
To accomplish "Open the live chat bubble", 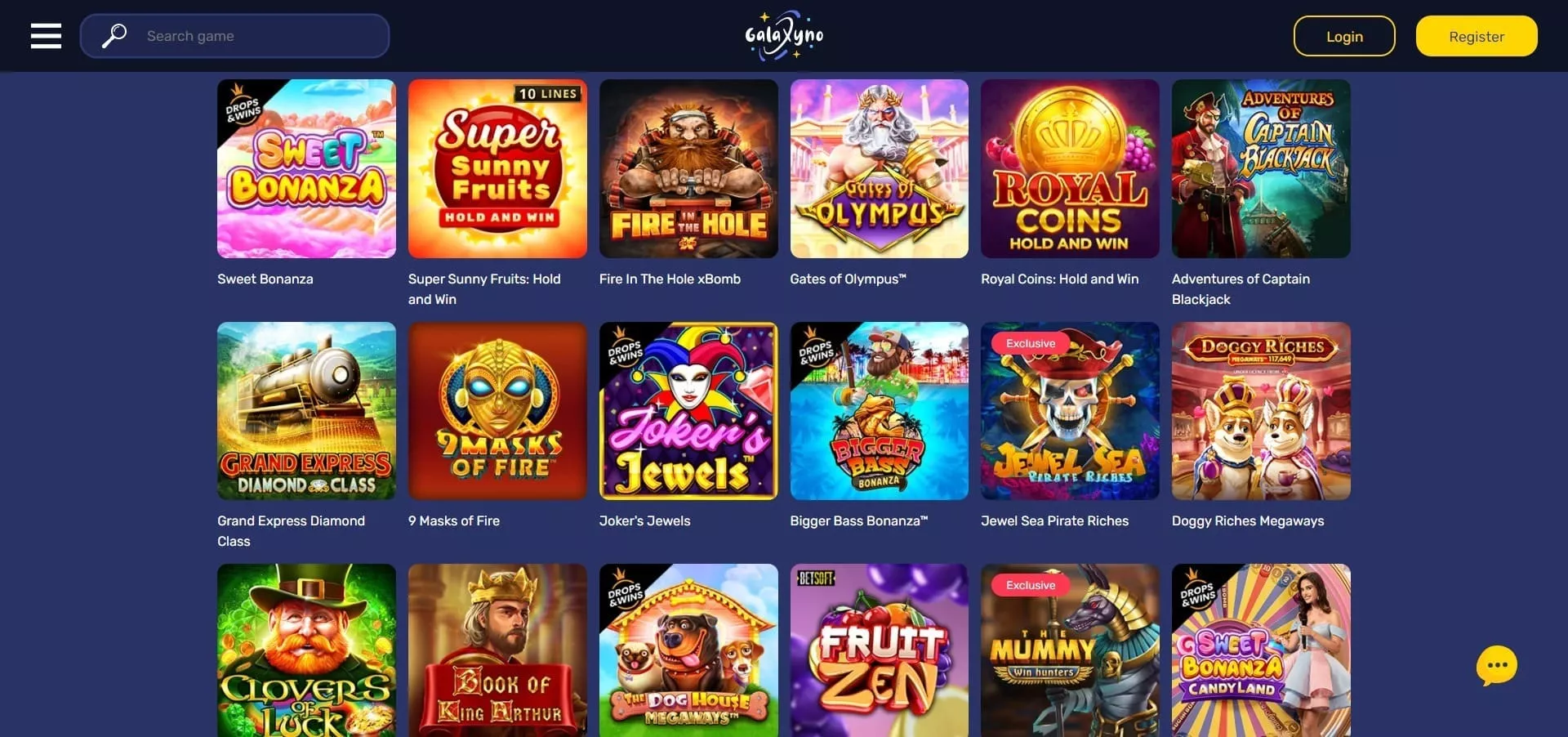I will pos(1496,666).
